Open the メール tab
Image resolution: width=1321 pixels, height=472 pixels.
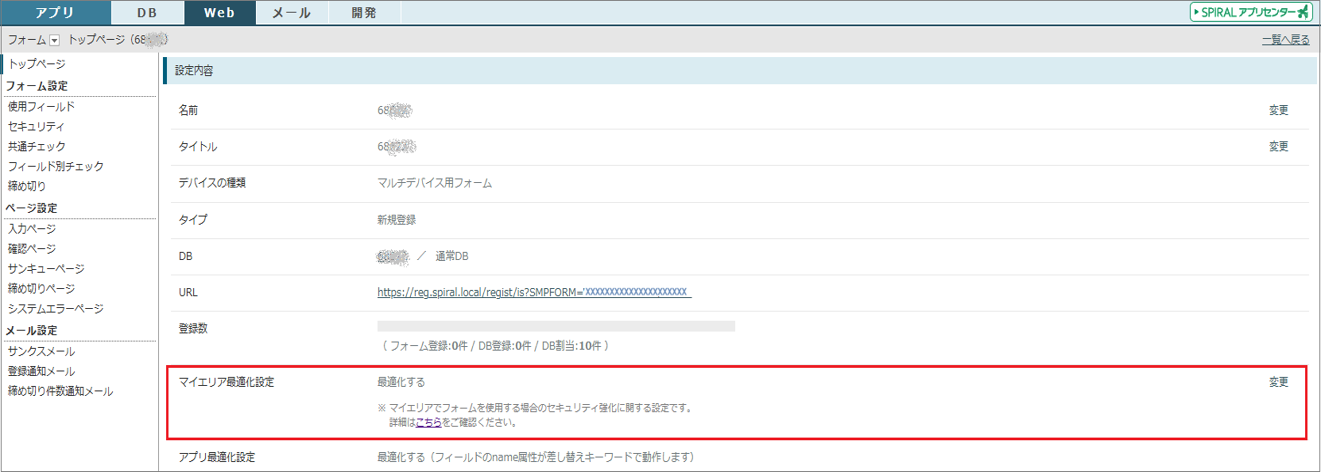click(291, 13)
